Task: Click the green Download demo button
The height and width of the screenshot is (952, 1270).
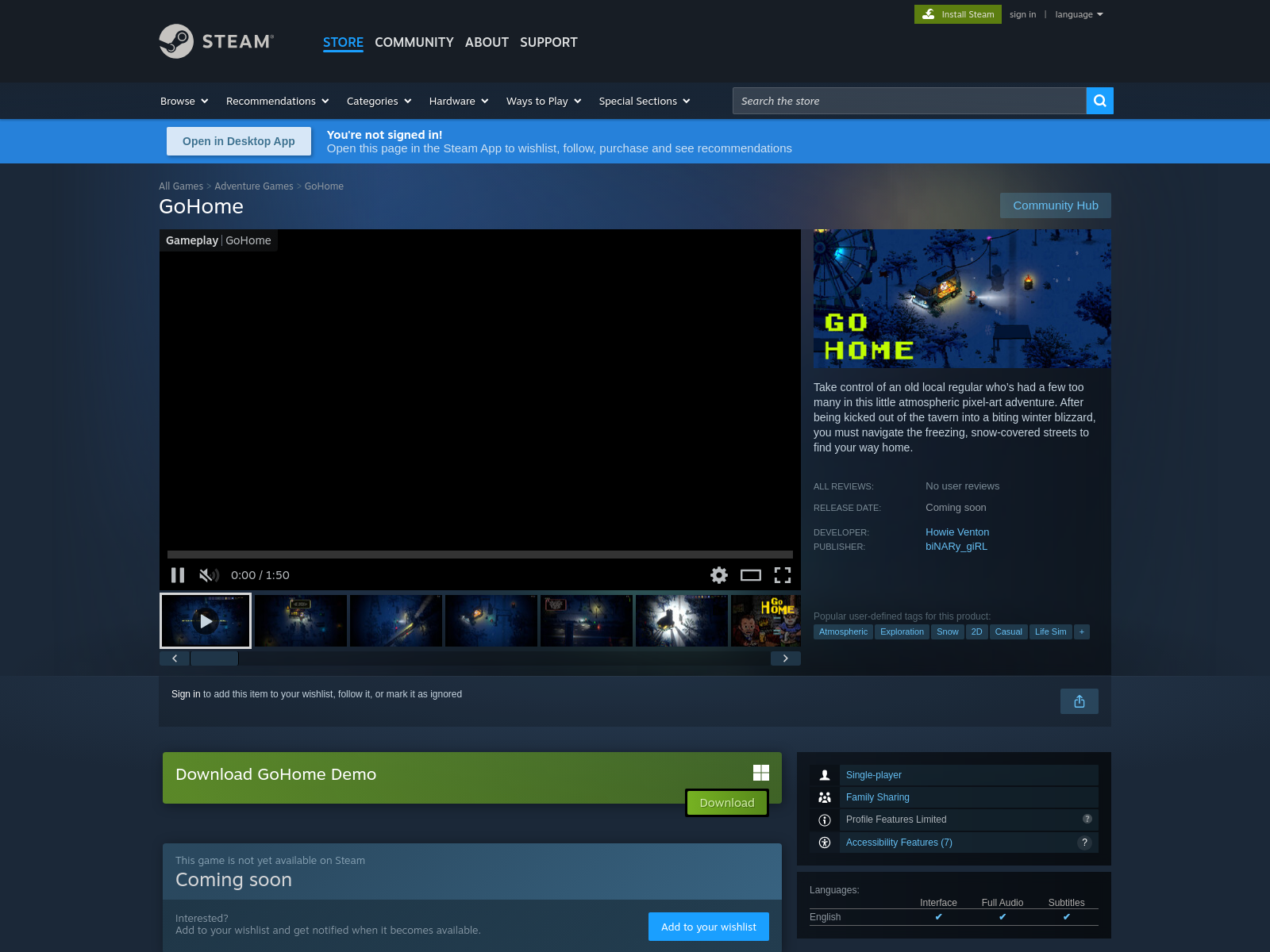Action: [x=726, y=803]
